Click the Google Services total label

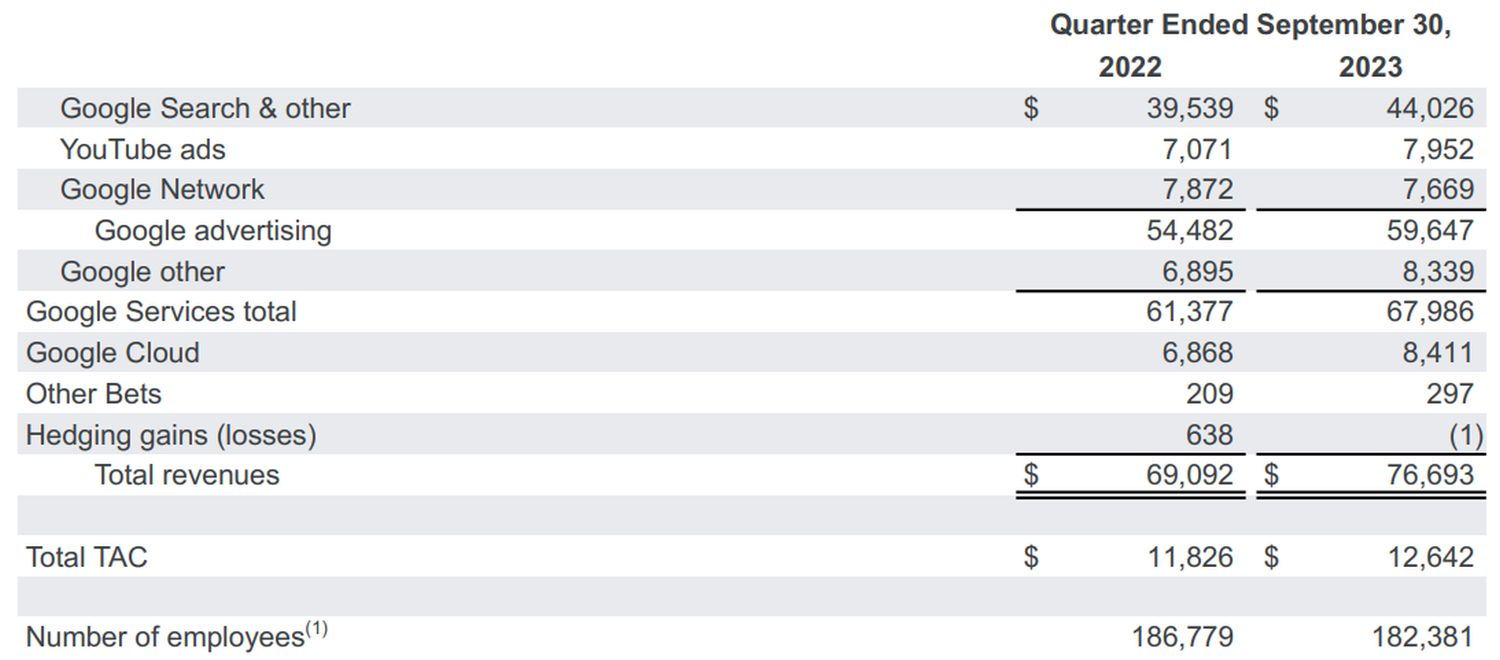[x=161, y=312]
